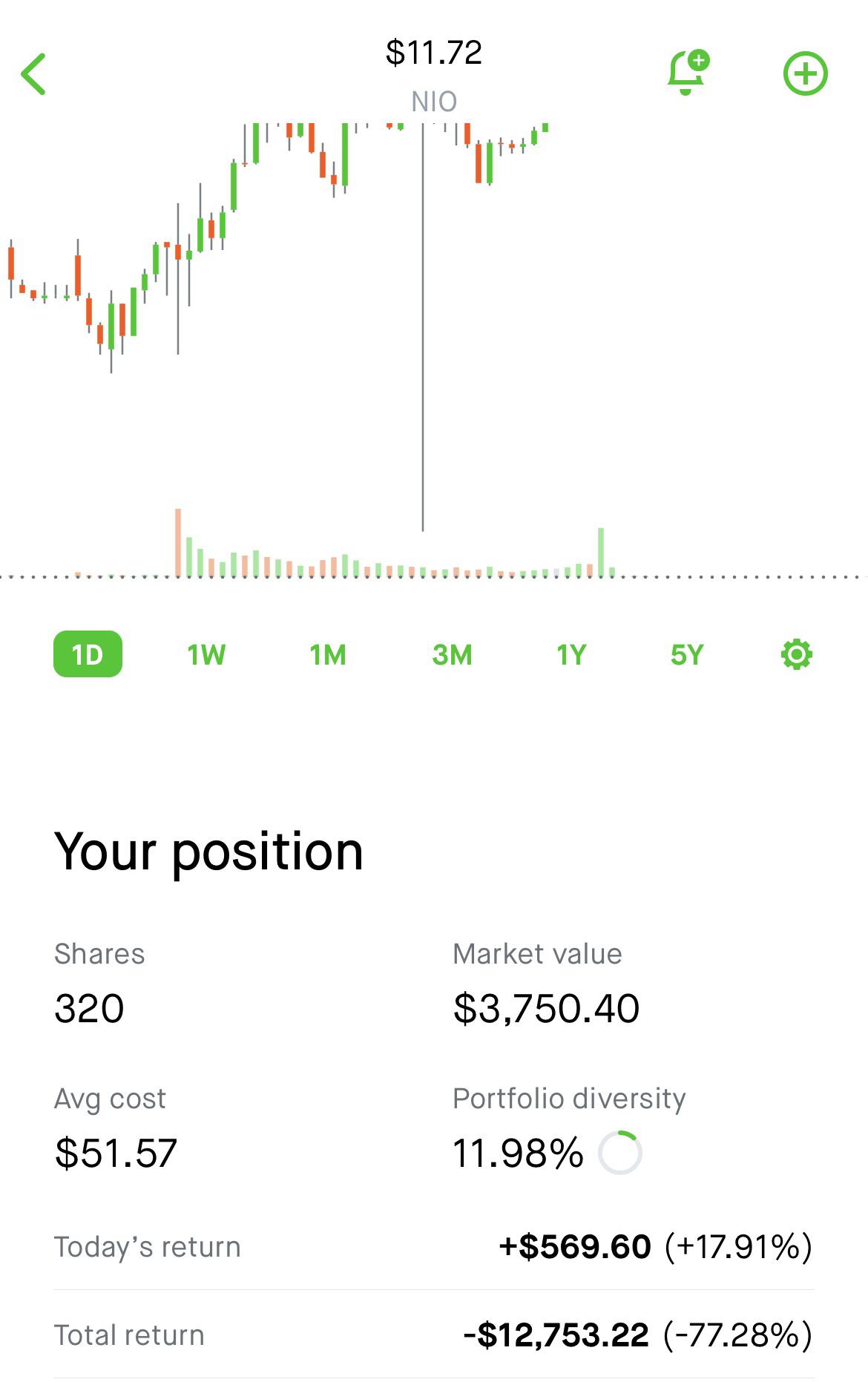Screen dimensions: 868x1382
Task: Choose the 3M time span
Action: [452, 654]
